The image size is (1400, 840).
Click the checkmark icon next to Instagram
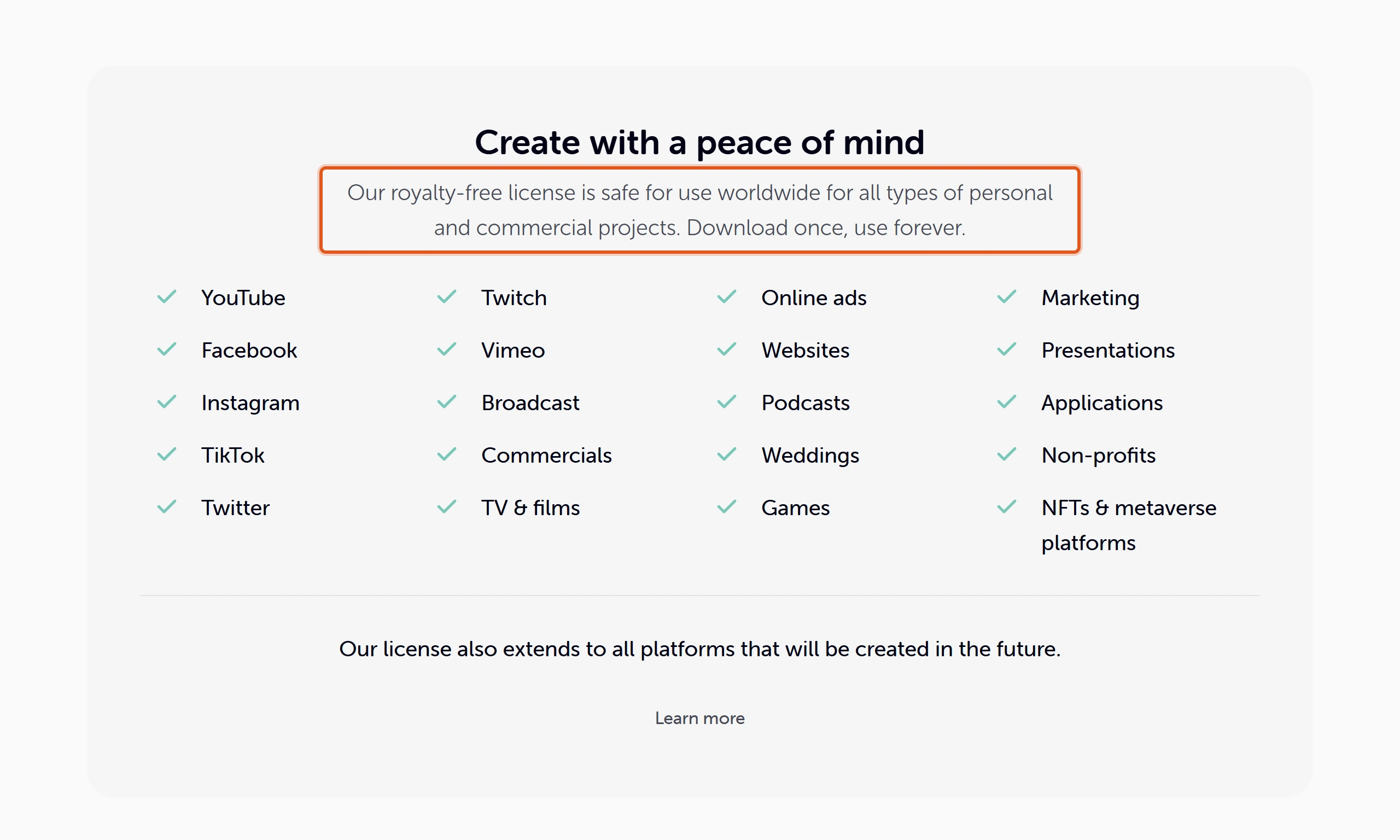point(166,402)
